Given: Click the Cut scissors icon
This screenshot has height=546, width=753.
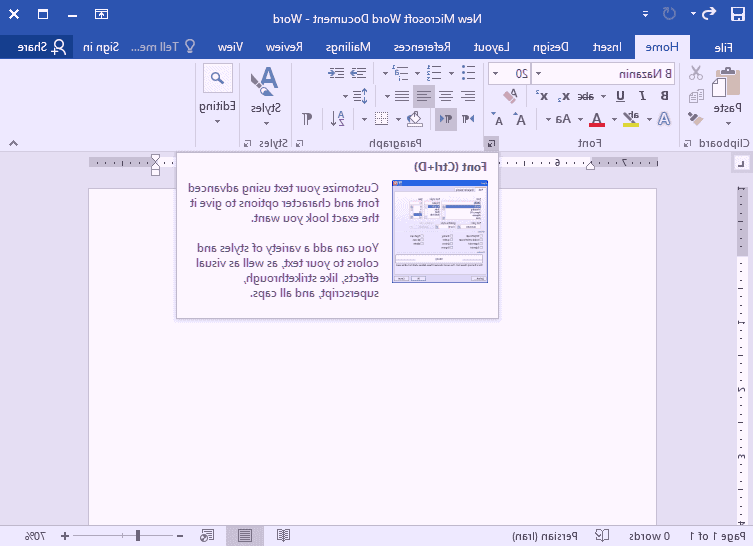Looking at the screenshot, I should point(696,73).
